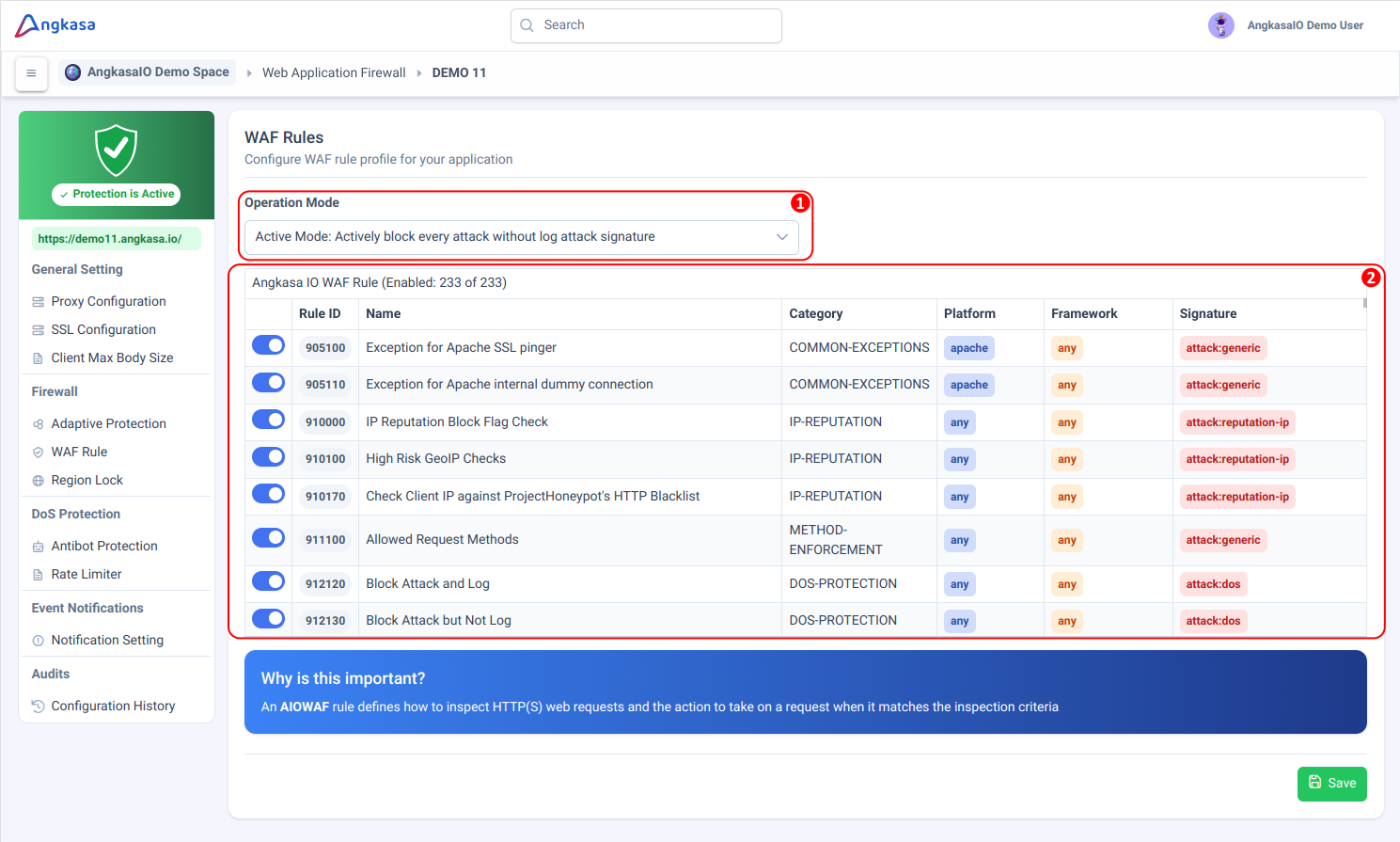Toggle rule 912120 Block Attack and Log
Image resolution: width=1400 pixels, height=842 pixels.
tap(269, 581)
